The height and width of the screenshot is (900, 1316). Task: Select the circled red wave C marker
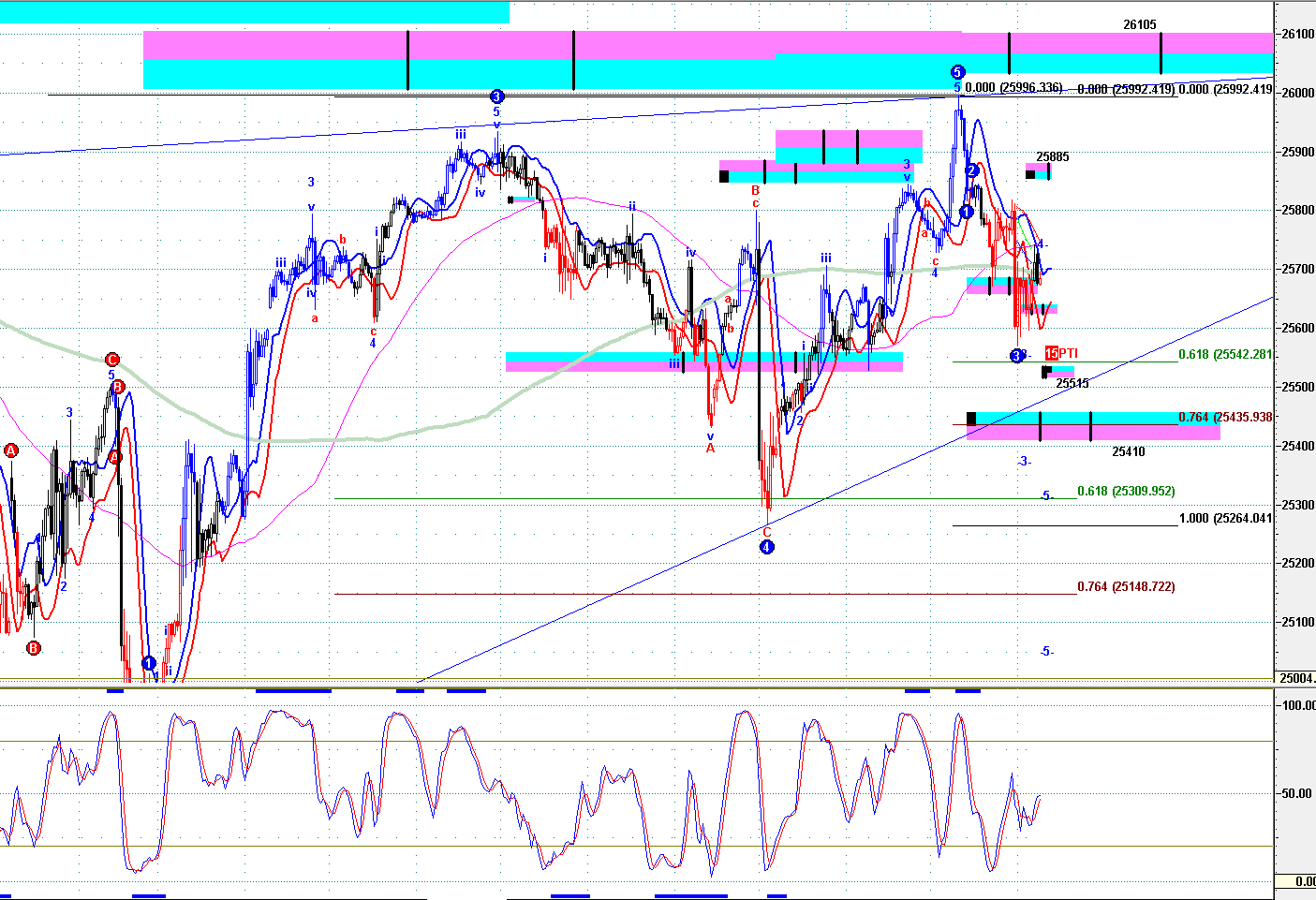(112, 360)
